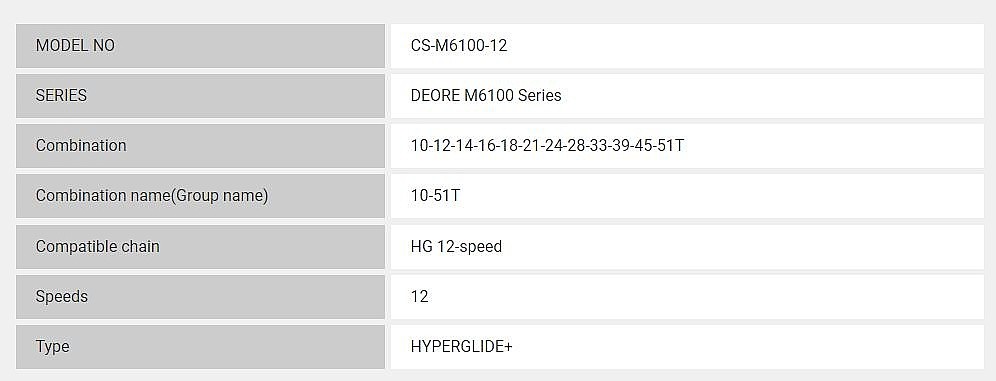This screenshot has height=381, width=996.
Task: Click the Type label cell
Action: [200, 347]
